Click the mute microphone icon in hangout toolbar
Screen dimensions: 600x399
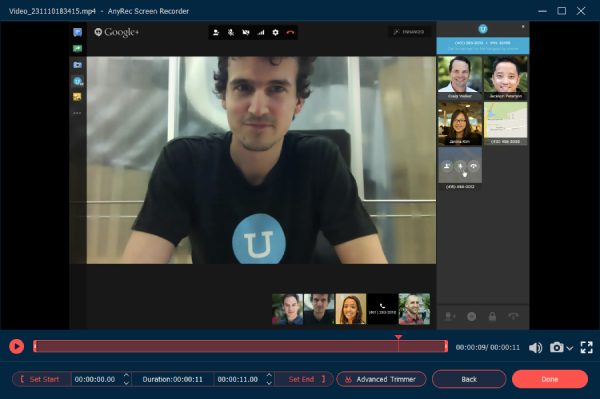pos(231,33)
